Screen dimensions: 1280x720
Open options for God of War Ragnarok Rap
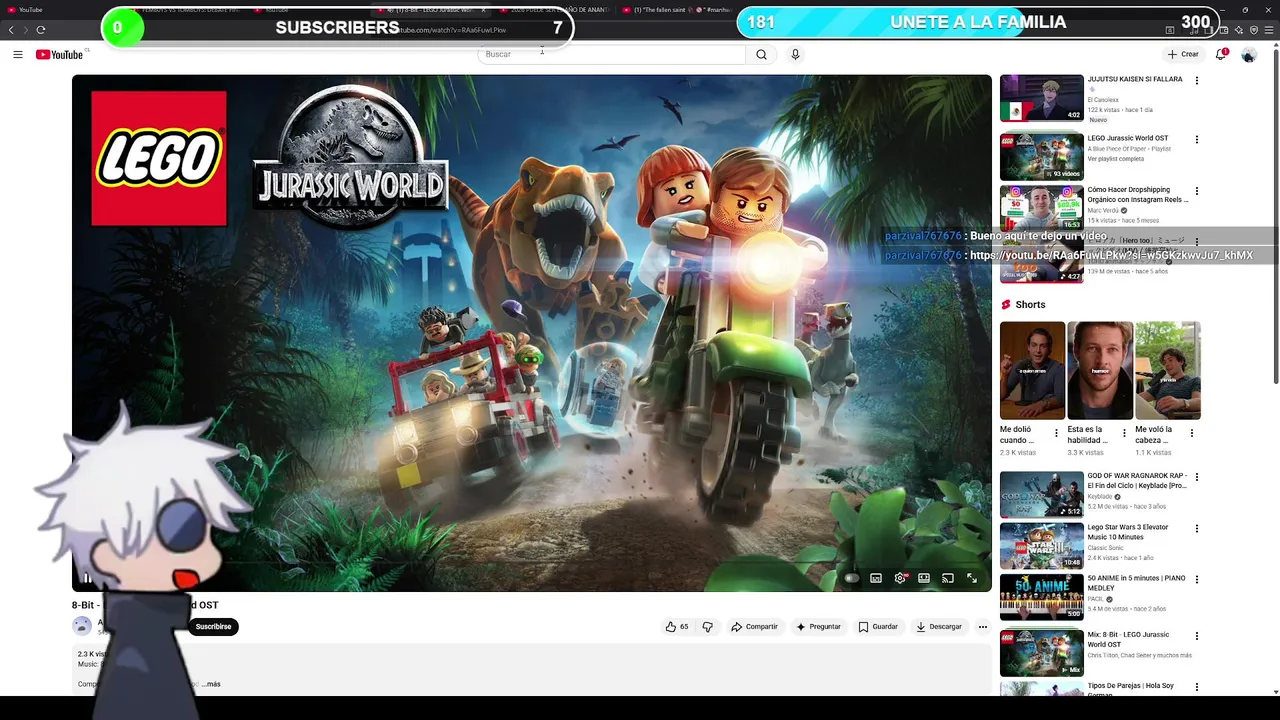coord(1196,477)
